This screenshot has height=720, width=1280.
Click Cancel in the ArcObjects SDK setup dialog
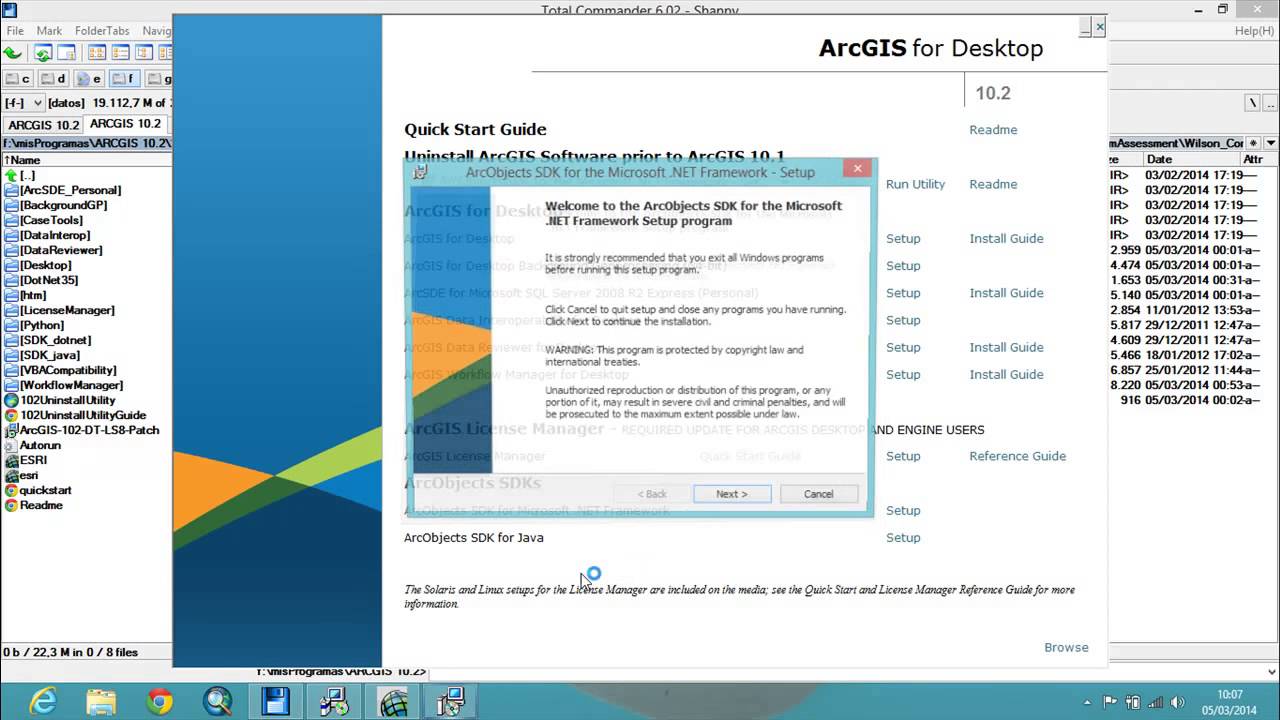818,494
